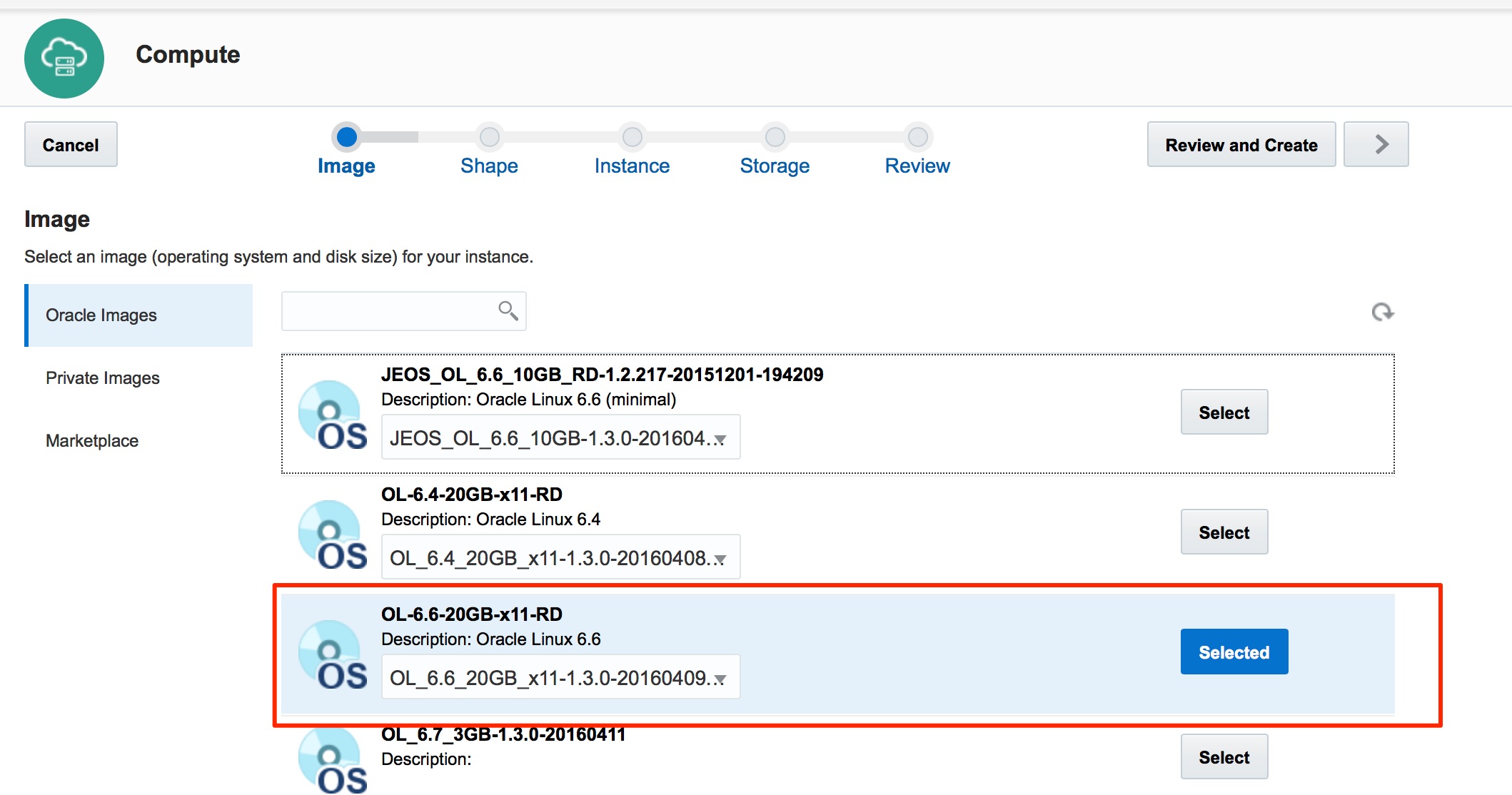Click Description: Oracle Linux 6.6 (minimal) text
1512x795 pixels.
pyautogui.click(x=528, y=400)
